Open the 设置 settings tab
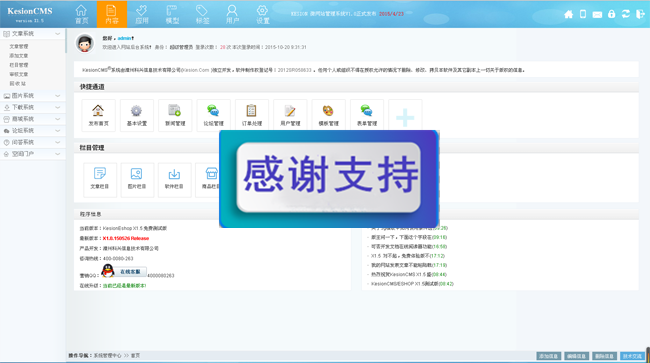The height and width of the screenshot is (363, 650). pos(262,14)
